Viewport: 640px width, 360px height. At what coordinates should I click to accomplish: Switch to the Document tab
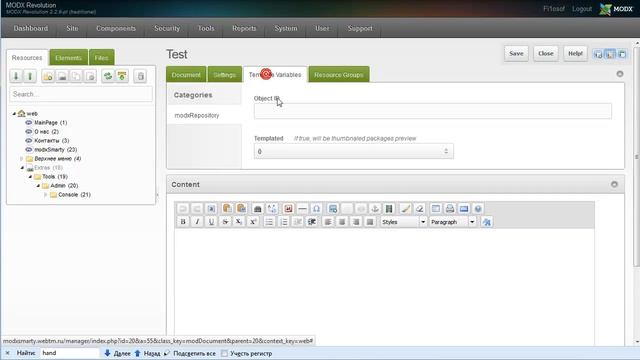[186, 75]
